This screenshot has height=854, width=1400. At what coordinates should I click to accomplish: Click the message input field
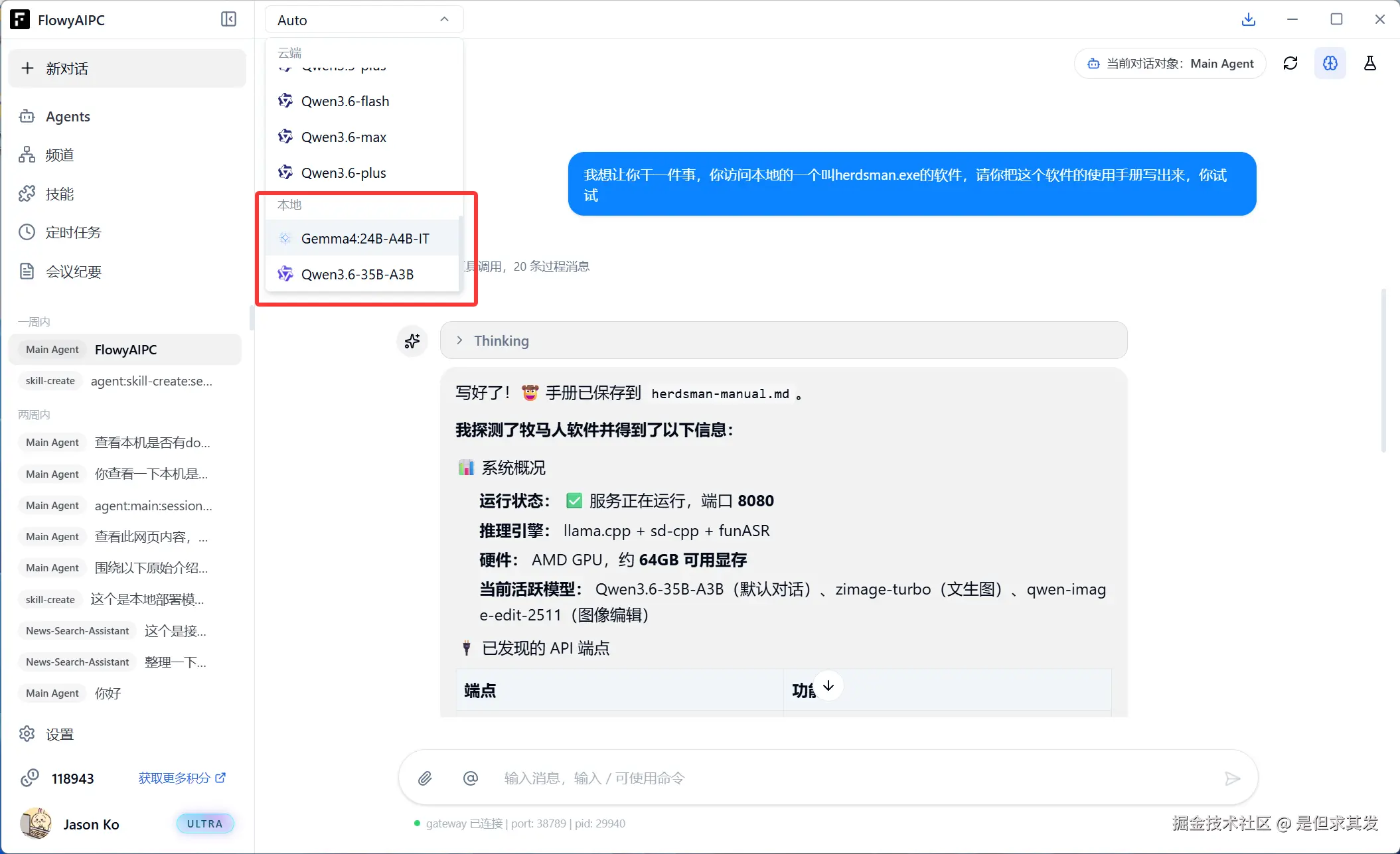(x=856, y=778)
